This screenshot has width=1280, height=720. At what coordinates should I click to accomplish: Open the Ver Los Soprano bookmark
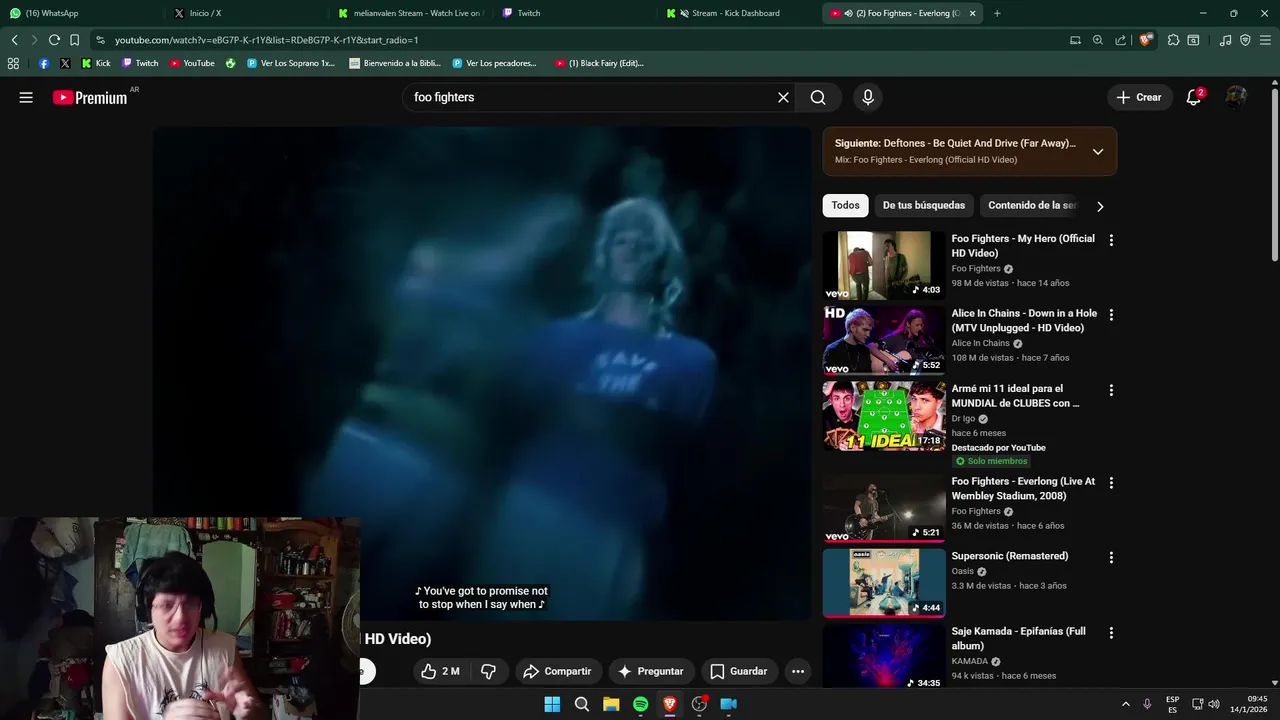290,63
